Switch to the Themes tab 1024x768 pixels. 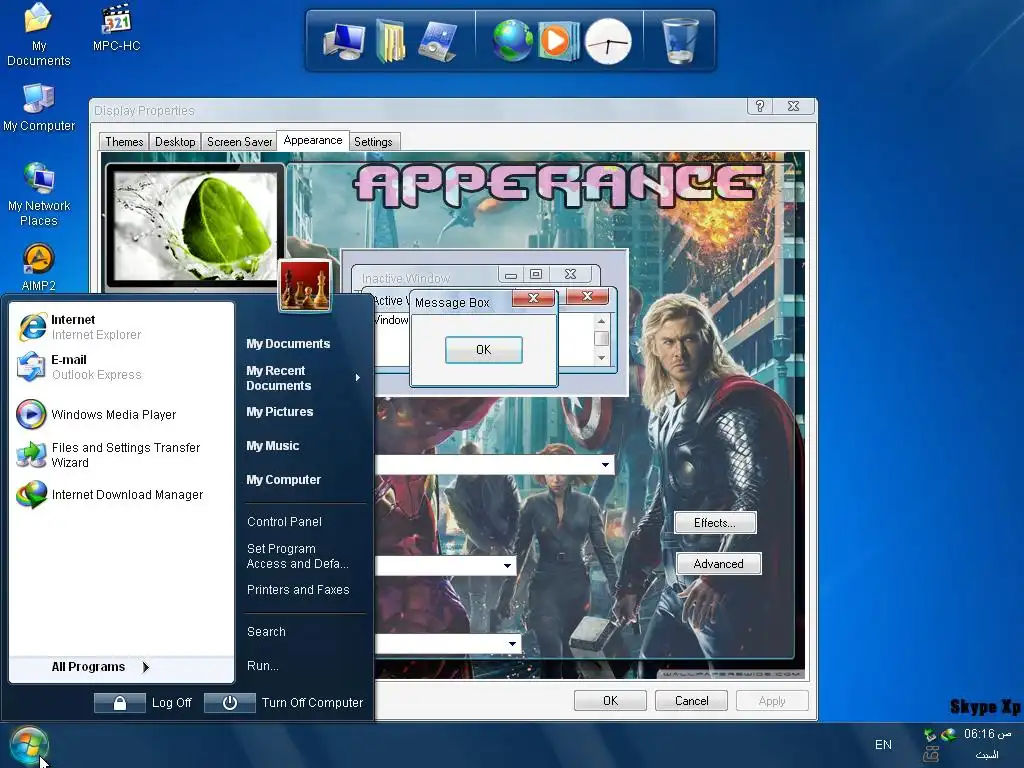(124, 142)
